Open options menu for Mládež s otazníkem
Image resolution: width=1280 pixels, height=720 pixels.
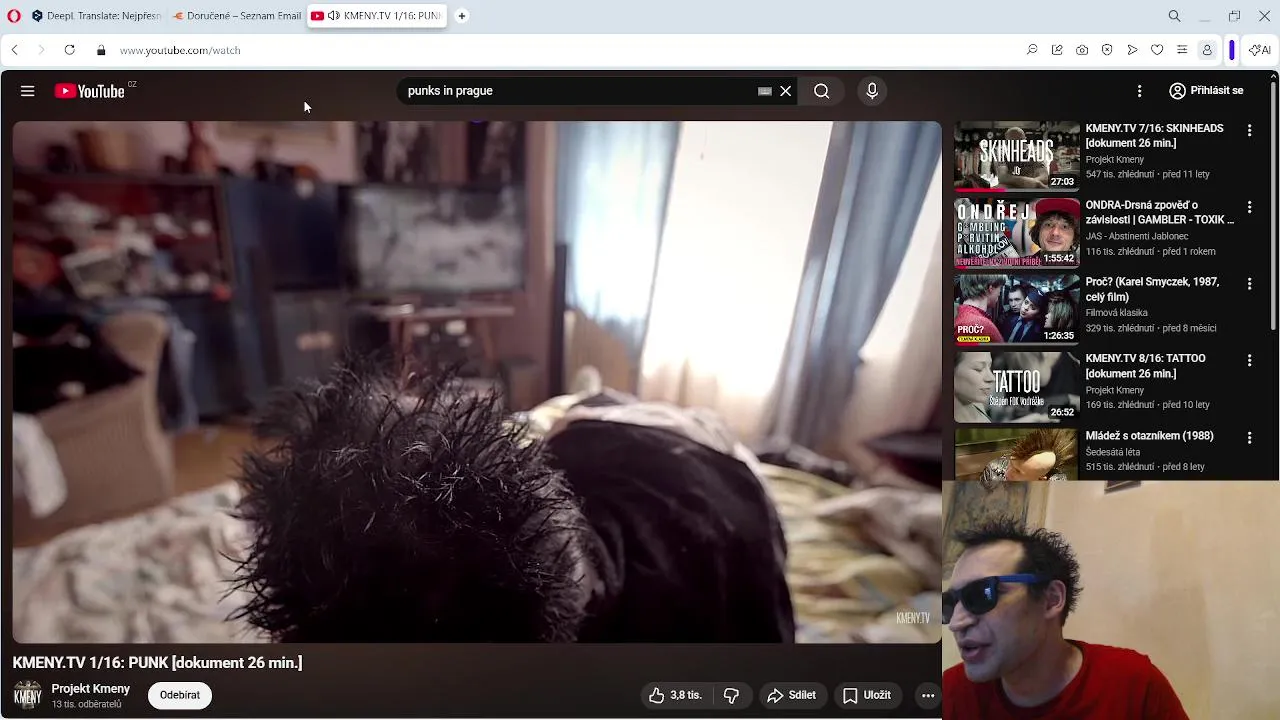coord(1249,438)
